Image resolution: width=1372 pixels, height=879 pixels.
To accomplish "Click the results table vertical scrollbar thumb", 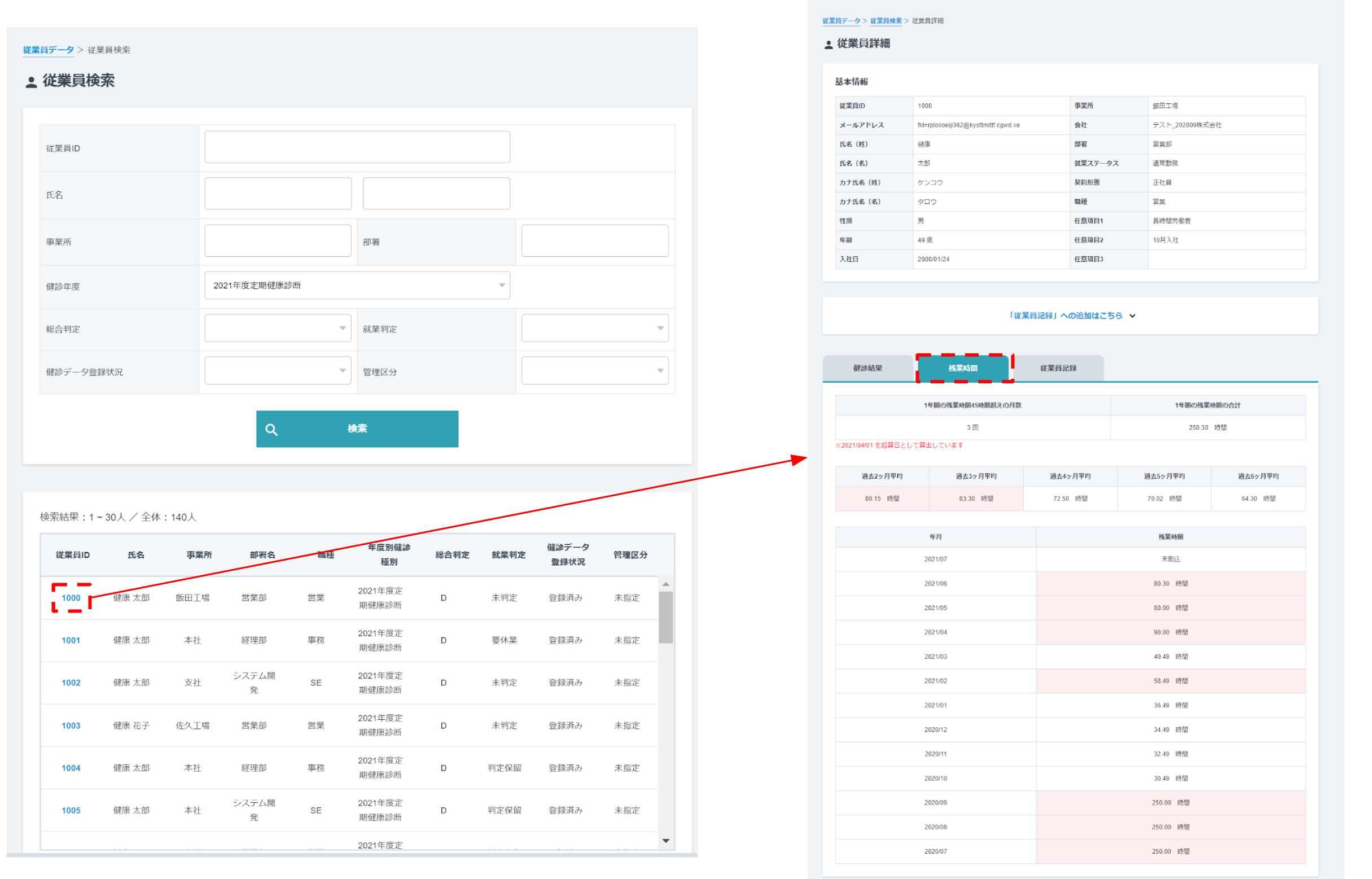I will [x=665, y=616].
